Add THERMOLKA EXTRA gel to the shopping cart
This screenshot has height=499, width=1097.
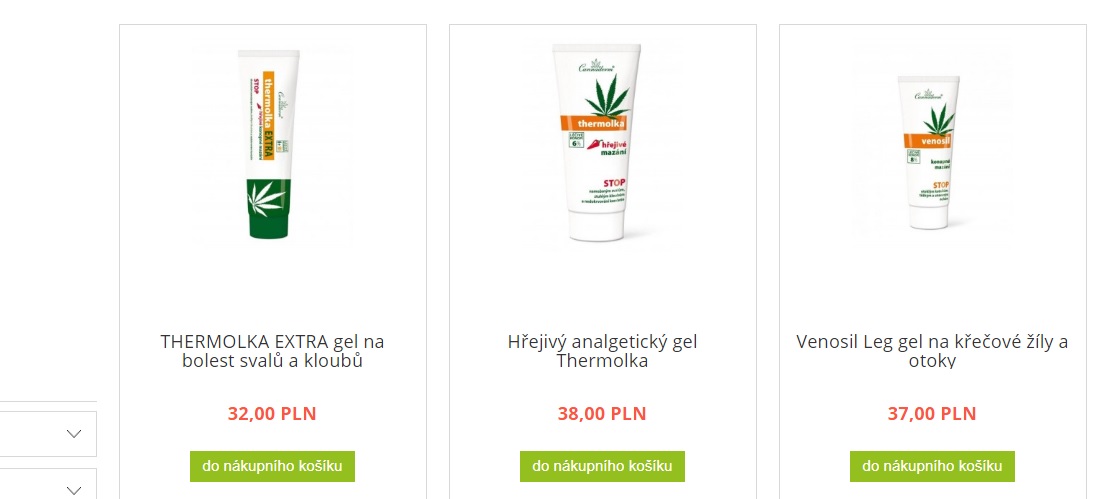(x=272, y=466)
